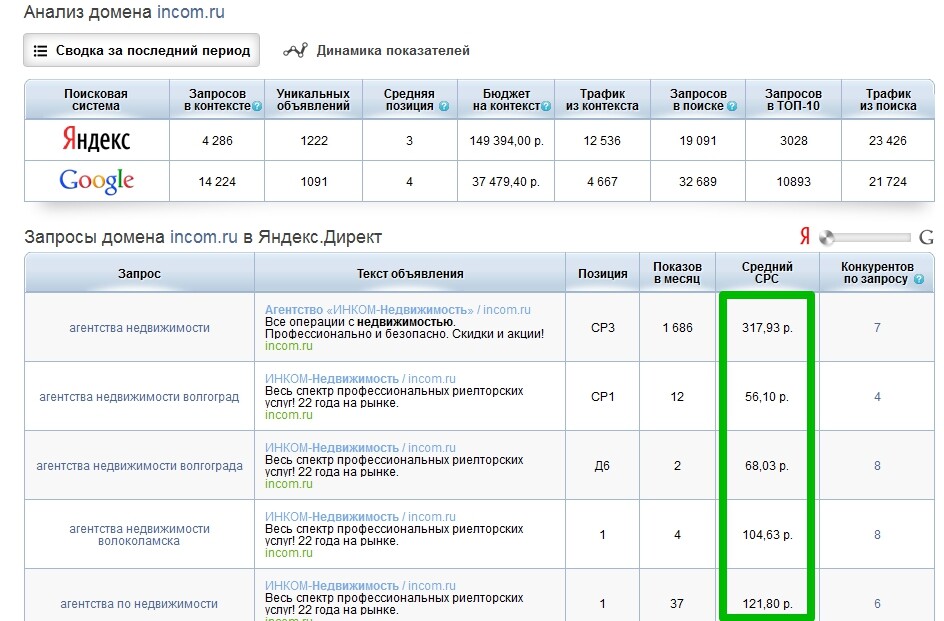
Task: Click competitors count 8 in волгограда row
Action: (877, 466)
